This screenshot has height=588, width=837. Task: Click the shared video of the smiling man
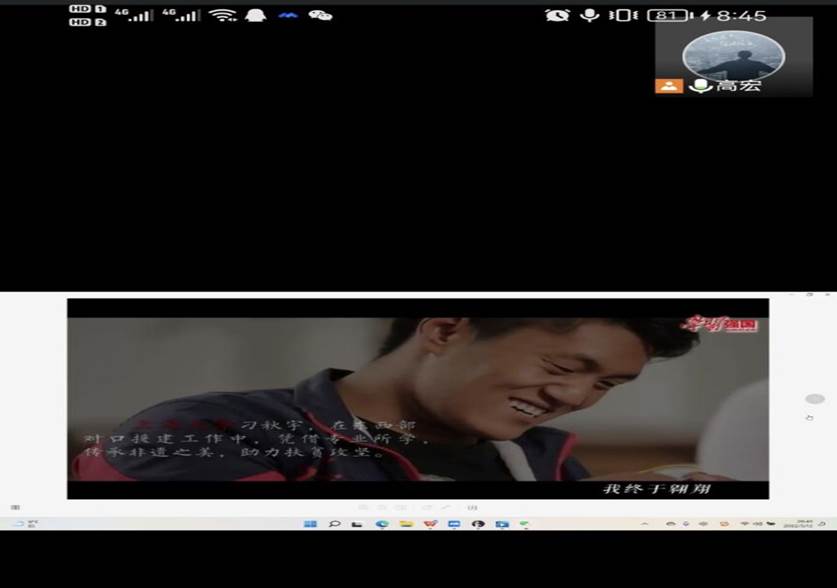(418, 399)
